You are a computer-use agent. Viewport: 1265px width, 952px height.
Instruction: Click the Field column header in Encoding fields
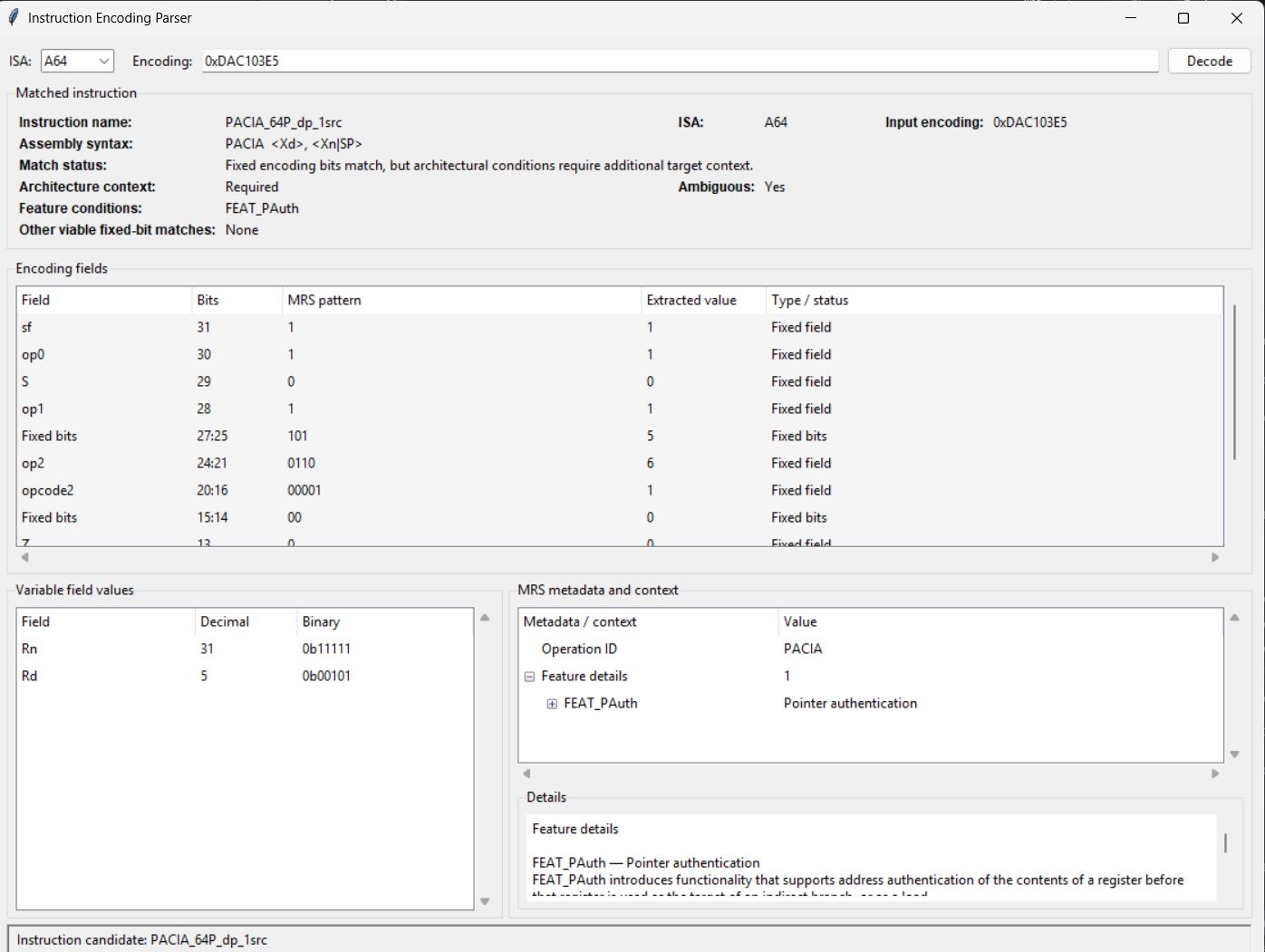point(104,300)
